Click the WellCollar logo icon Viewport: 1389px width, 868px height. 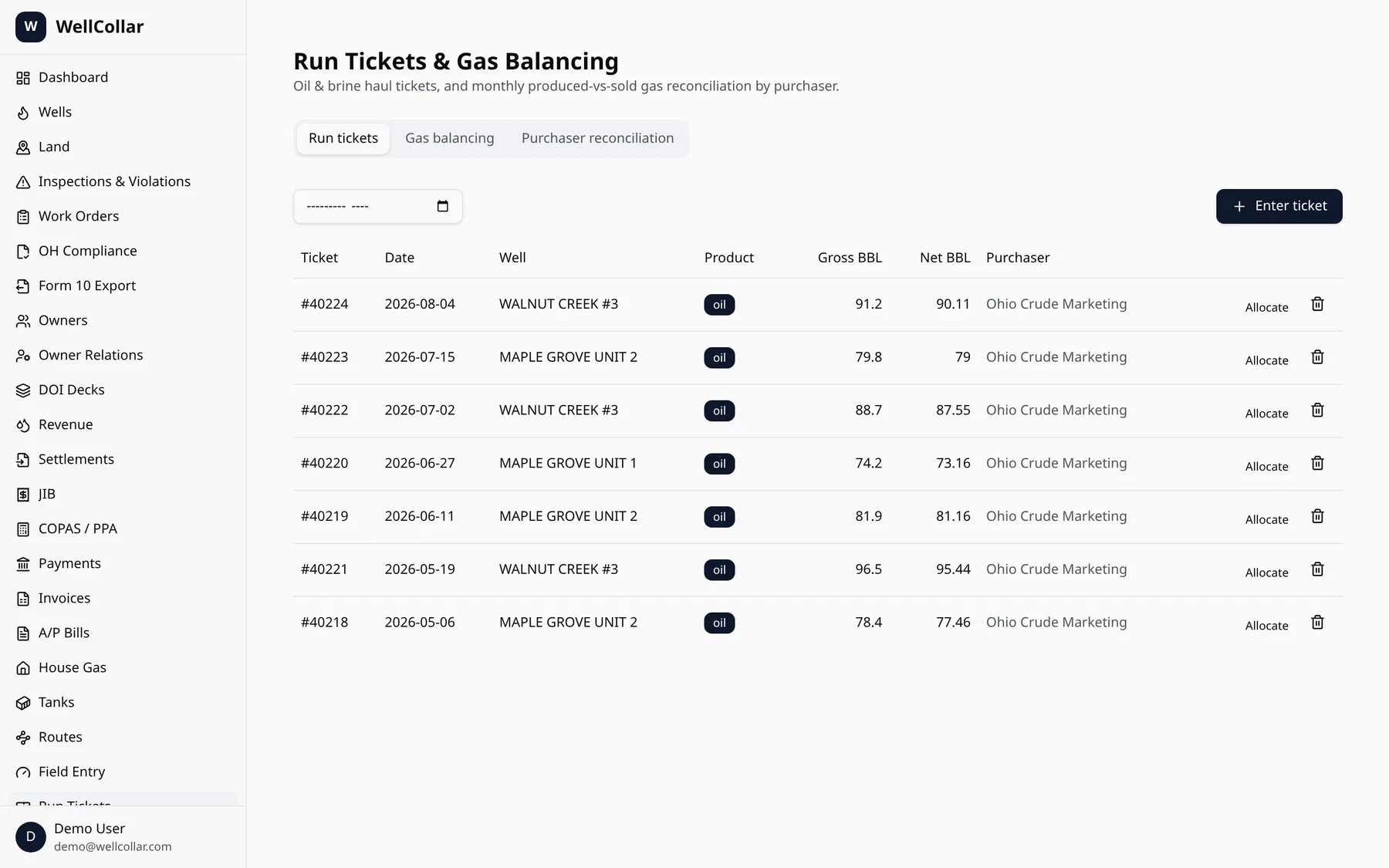point(31,27)
